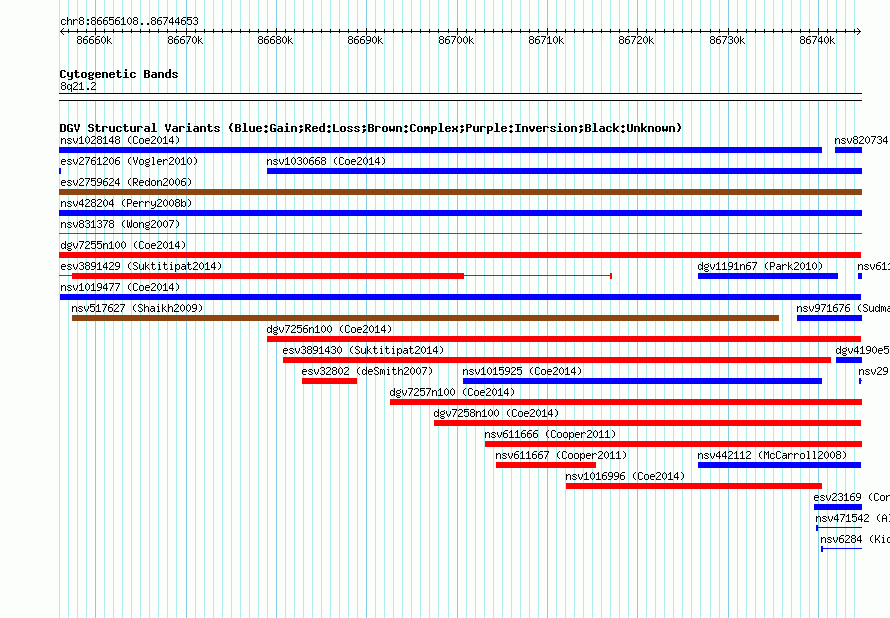The width and height of the screenshot is (890, 618).
Task: Click the esv23169 variant label
Action: pyautogui.click(x=837, y=497)
